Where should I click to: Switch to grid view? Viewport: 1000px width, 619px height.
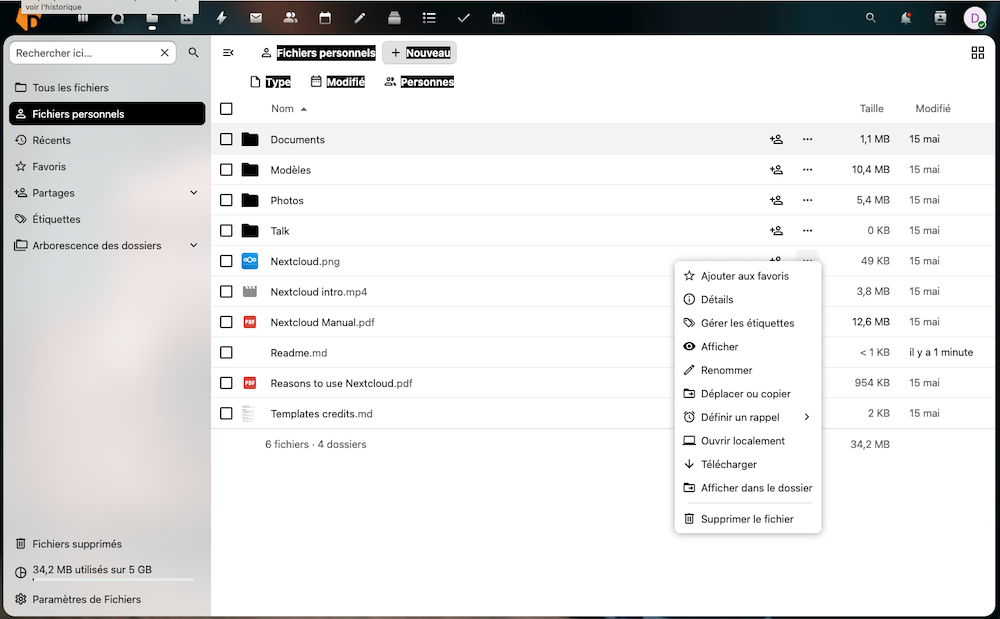977,53
